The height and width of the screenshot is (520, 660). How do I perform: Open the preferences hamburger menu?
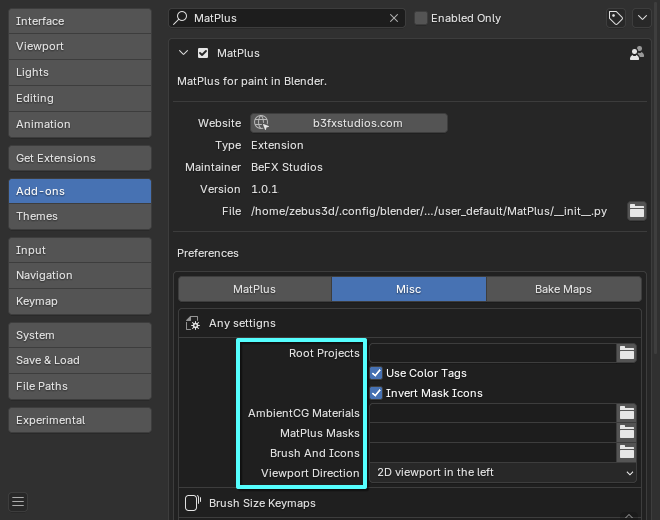pos(19,501)
